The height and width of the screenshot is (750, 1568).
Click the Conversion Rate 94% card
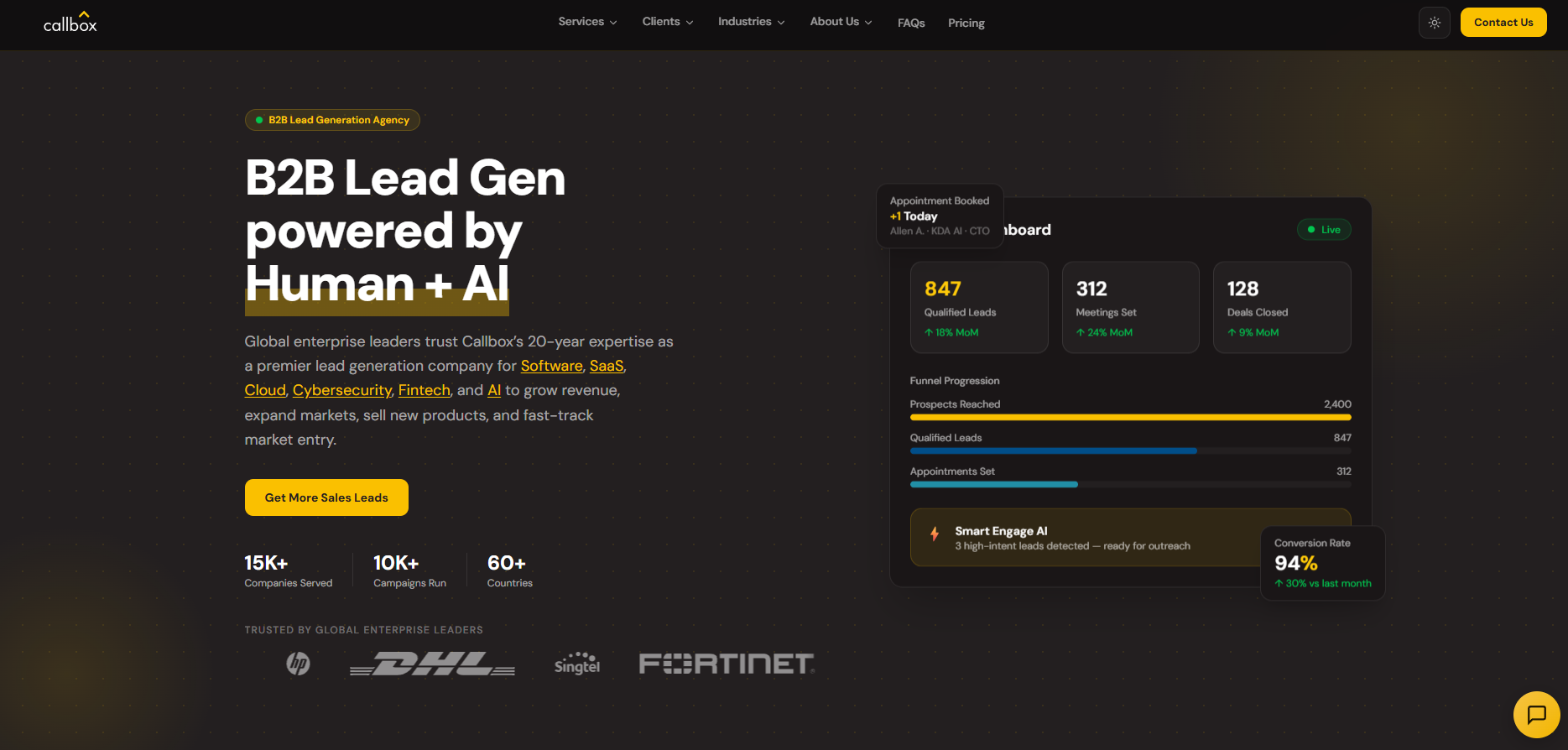click(x=1322, y=563)
